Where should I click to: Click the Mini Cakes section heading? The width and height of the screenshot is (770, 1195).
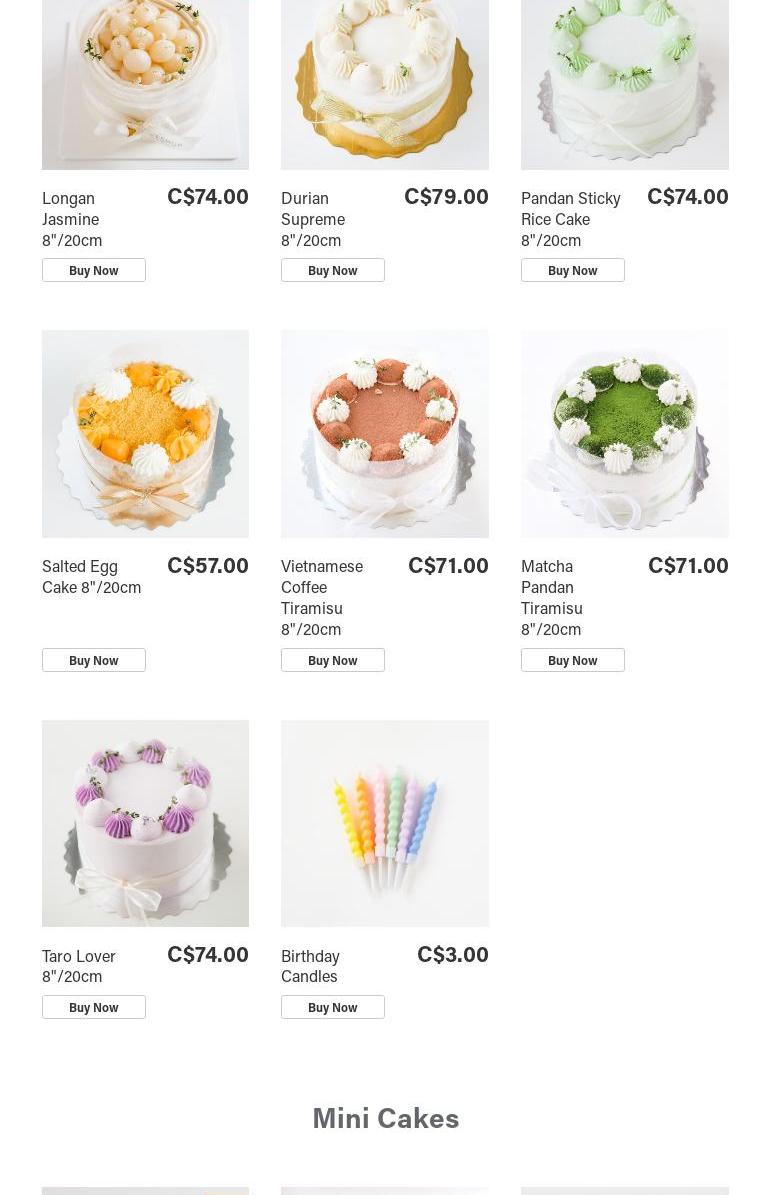click(386, 1118)
